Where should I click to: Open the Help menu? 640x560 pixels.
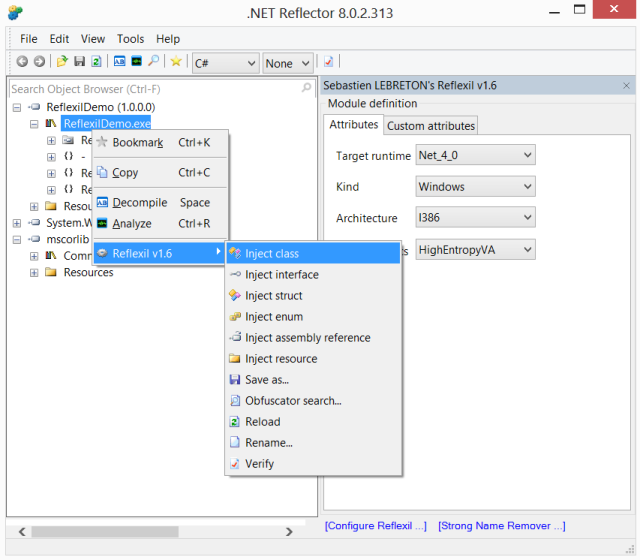coord(168,39)
